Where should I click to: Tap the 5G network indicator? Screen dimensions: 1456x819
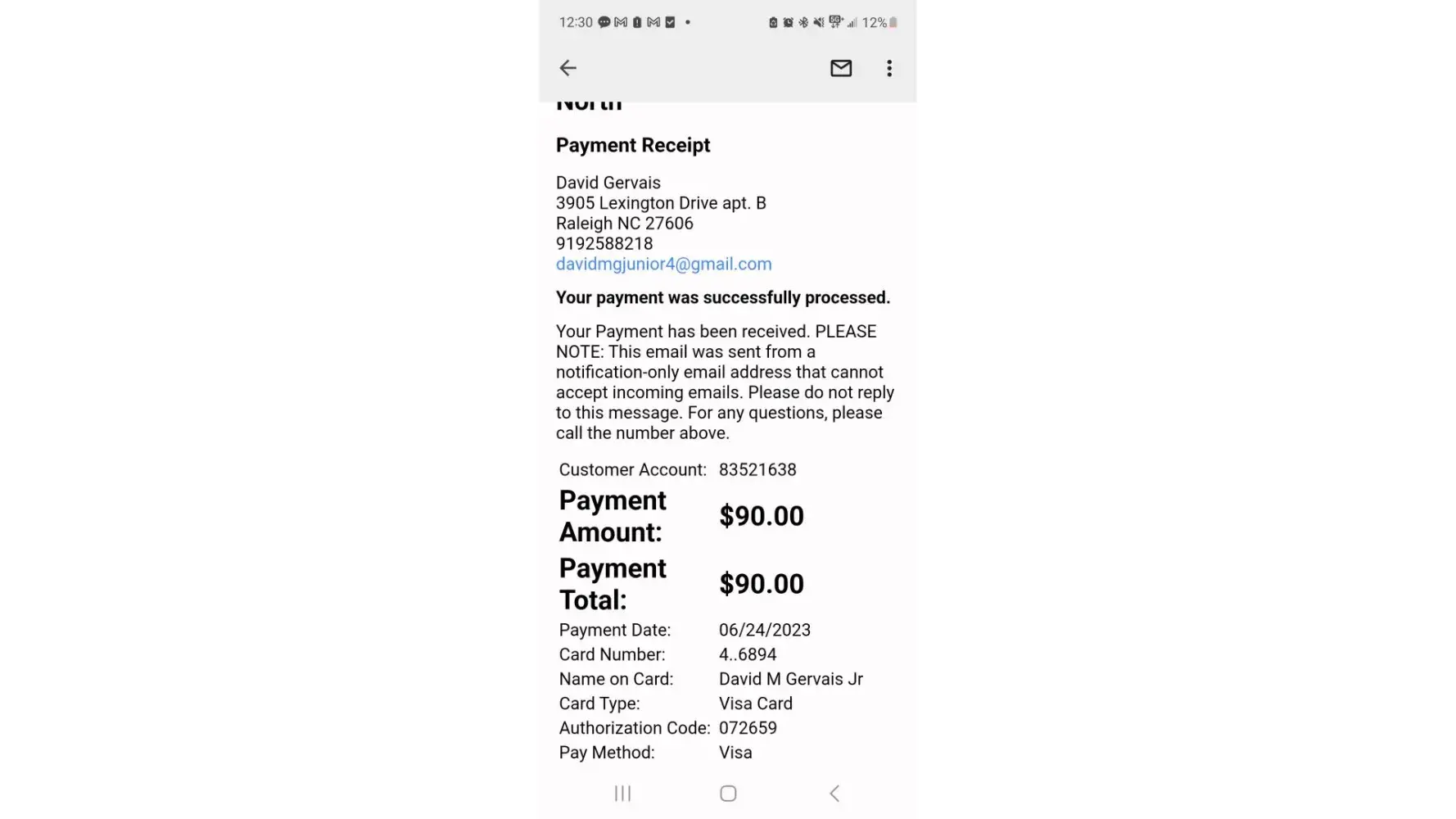(x=835, y=21)
